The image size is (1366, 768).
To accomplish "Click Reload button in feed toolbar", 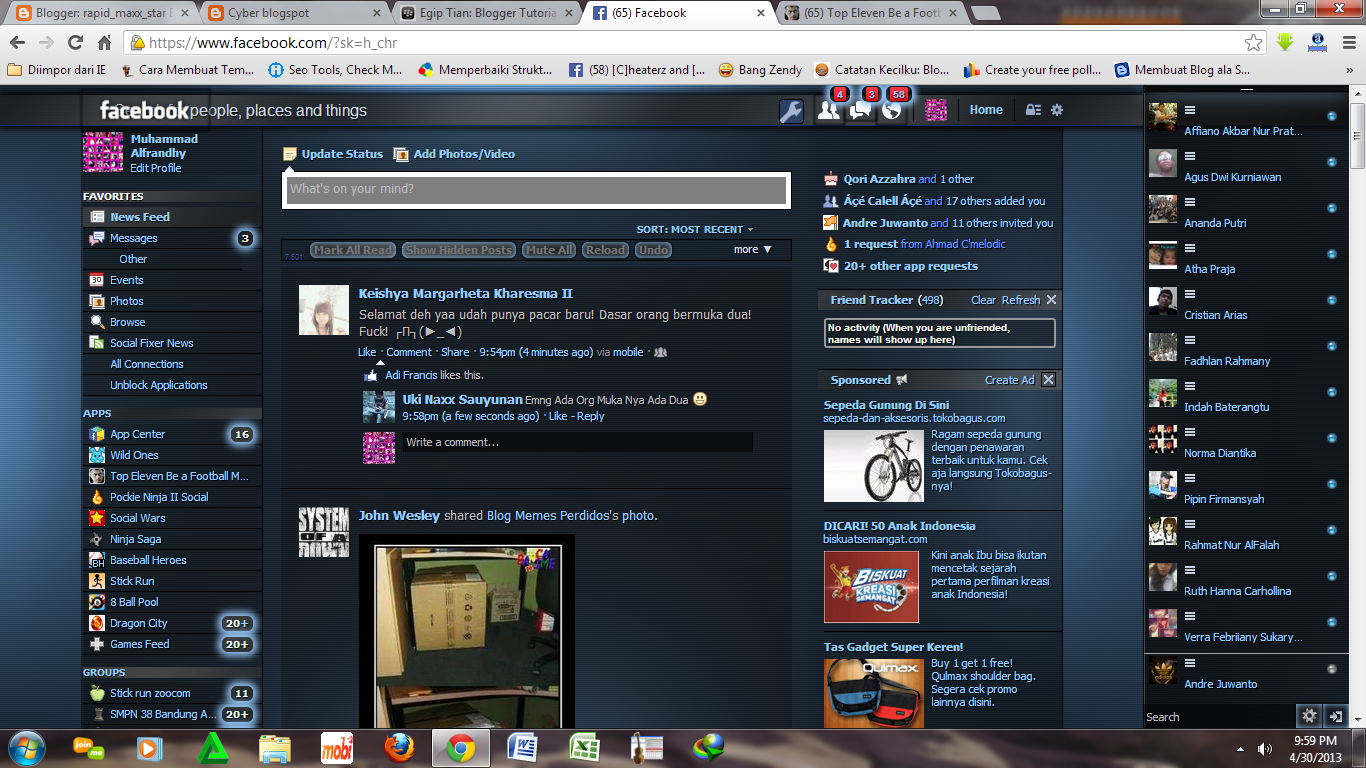I will (605, 250).
